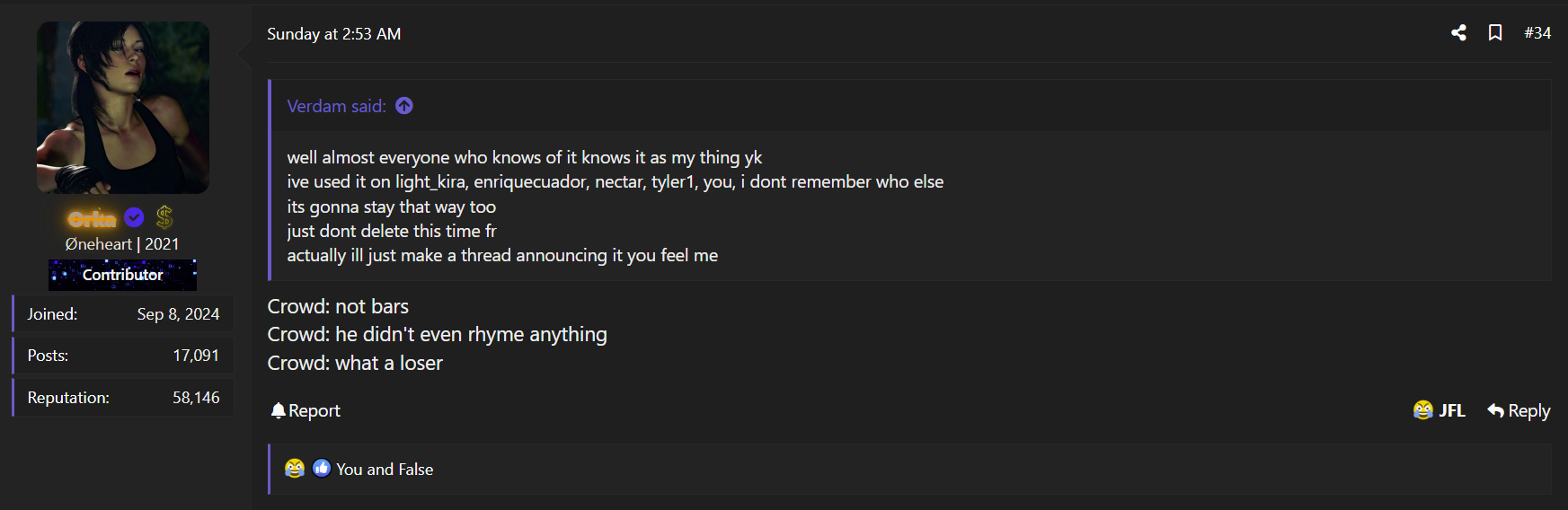1568x510 pixels.
Task: Open the You and False reactions list
Action: coord(385,470)
